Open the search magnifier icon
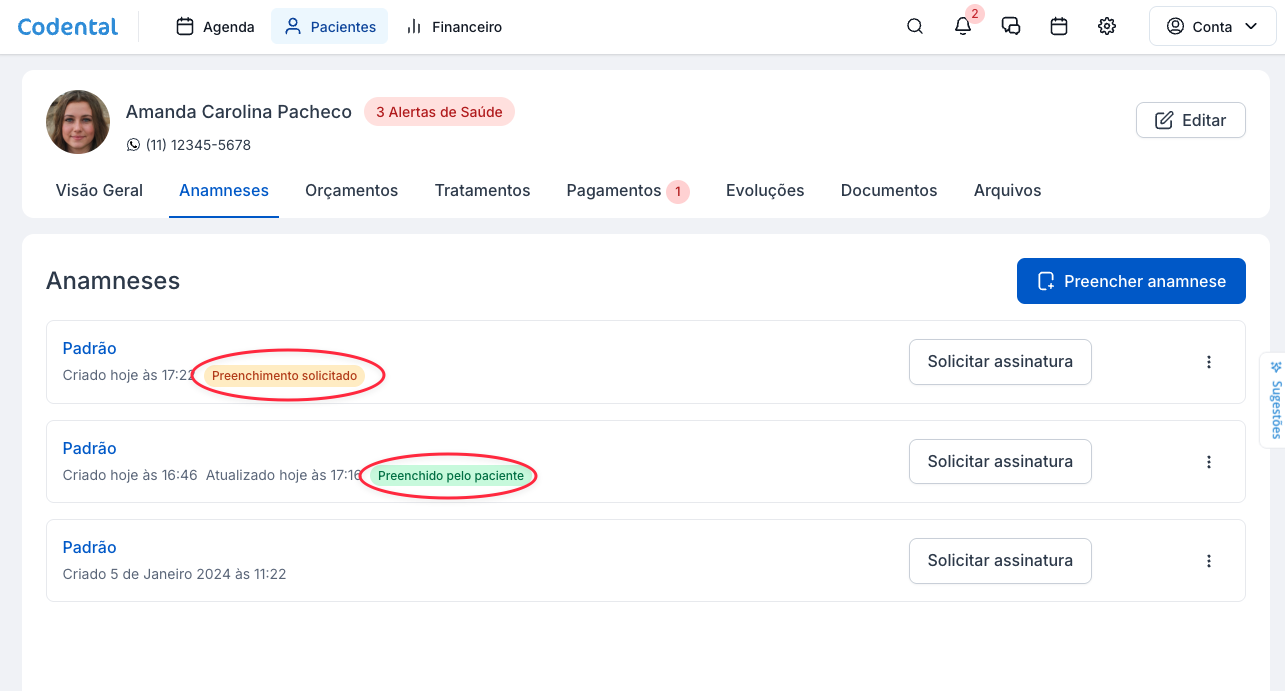 pos(914,27)
